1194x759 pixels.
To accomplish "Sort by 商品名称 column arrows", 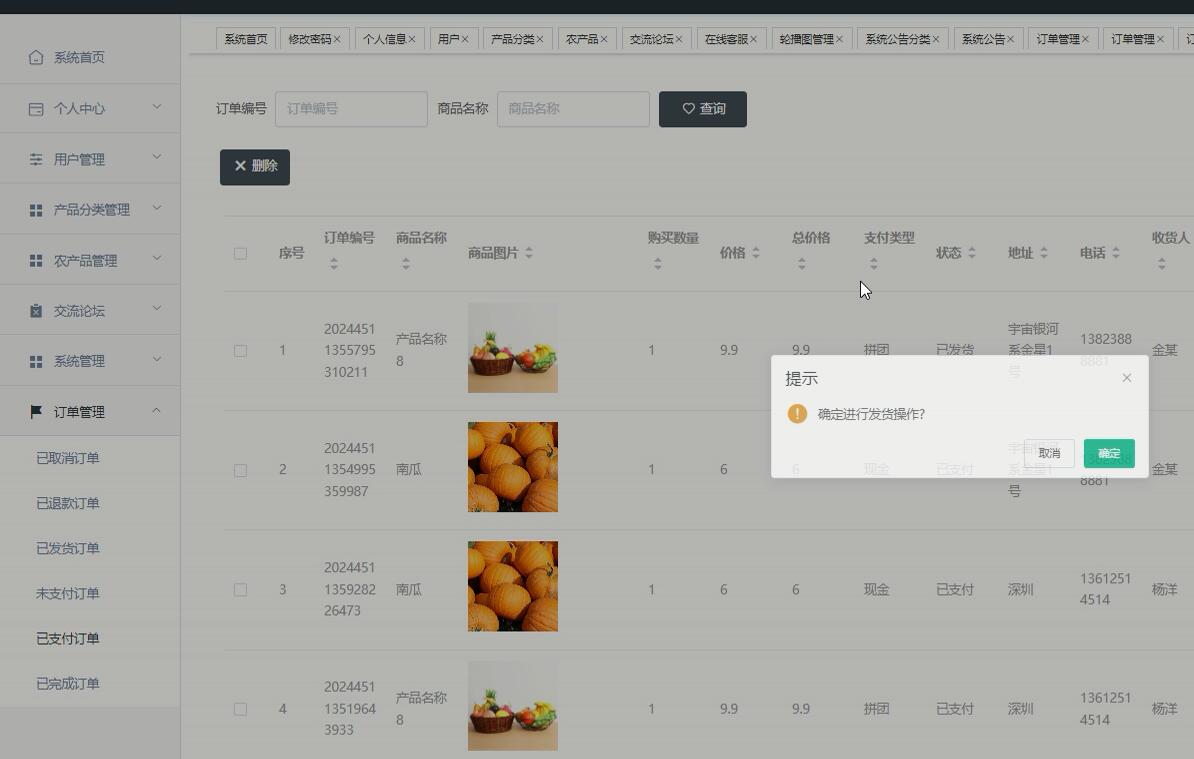I will (x=406, y=263).
